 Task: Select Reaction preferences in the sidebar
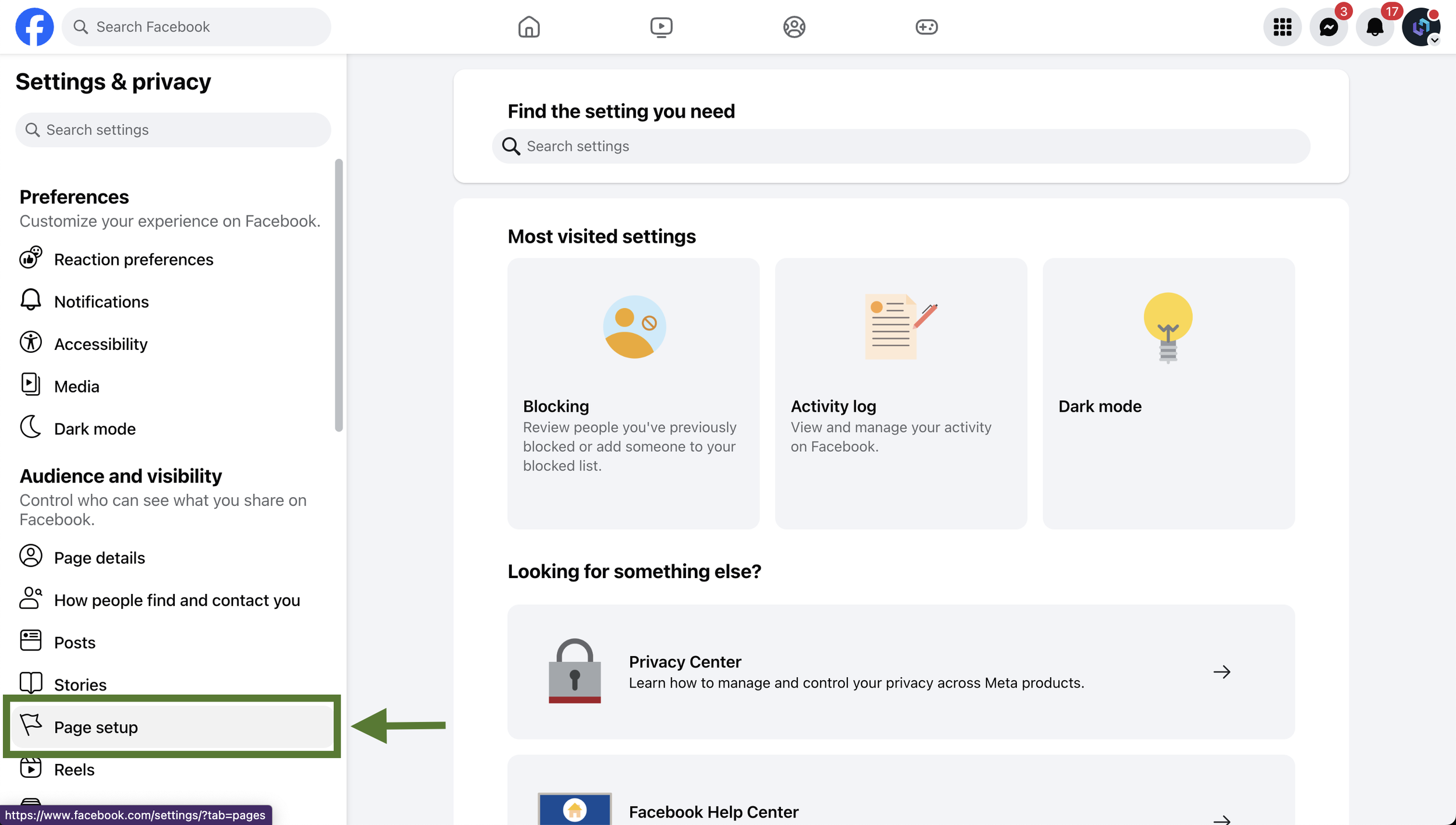133,260
